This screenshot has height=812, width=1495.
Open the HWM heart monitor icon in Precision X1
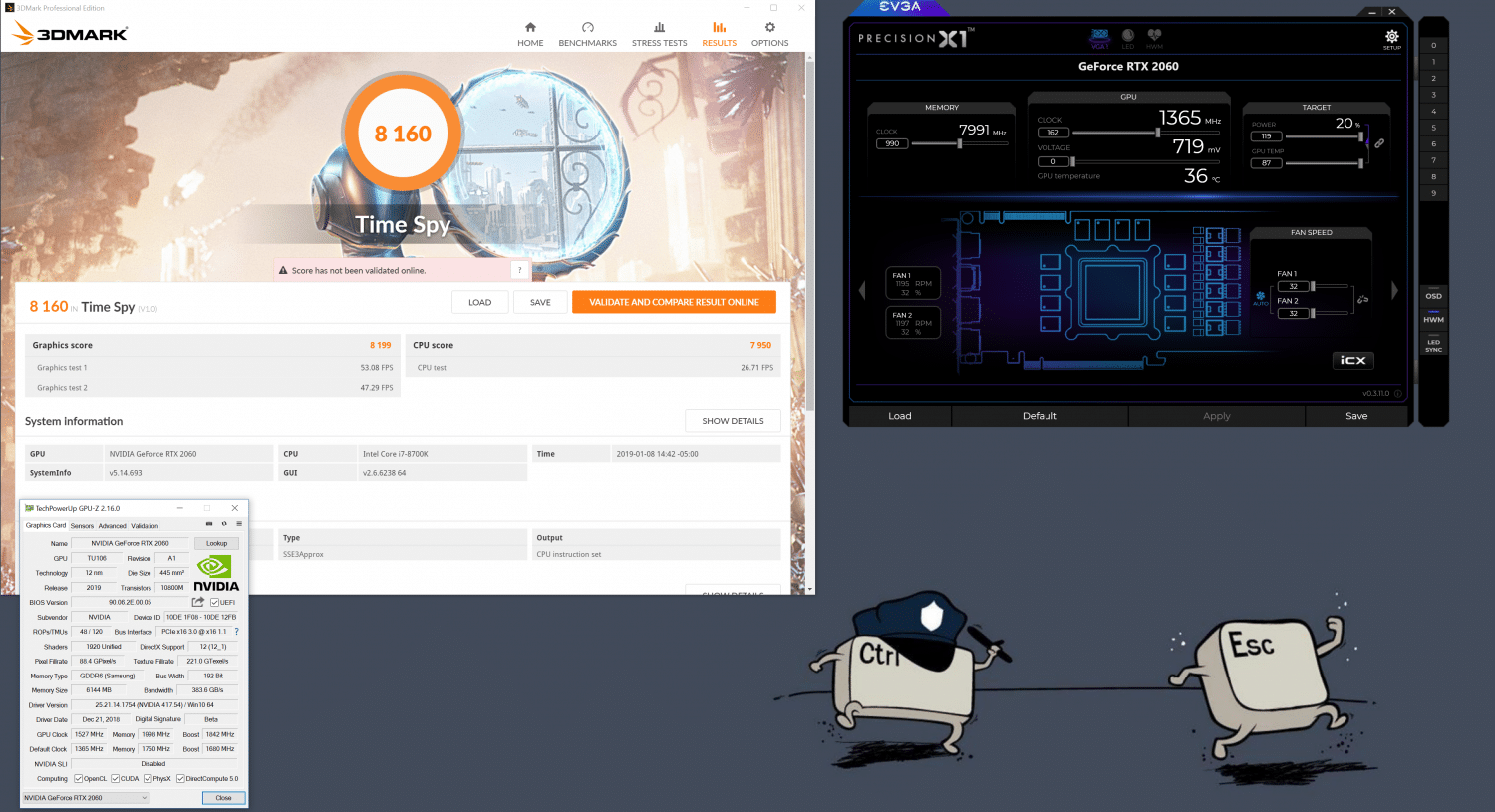1154,39
